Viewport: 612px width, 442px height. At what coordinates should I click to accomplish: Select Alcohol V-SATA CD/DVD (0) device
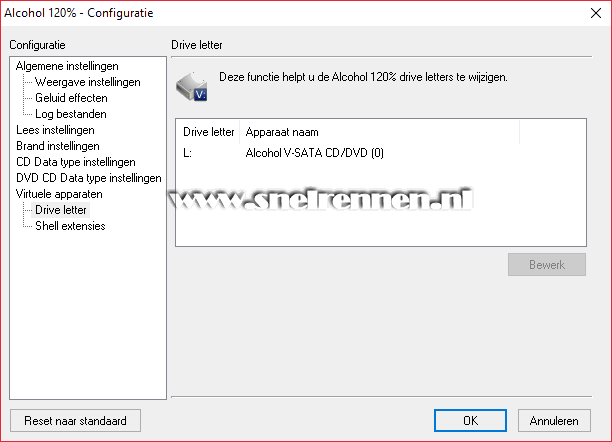(x=315, y=153)
